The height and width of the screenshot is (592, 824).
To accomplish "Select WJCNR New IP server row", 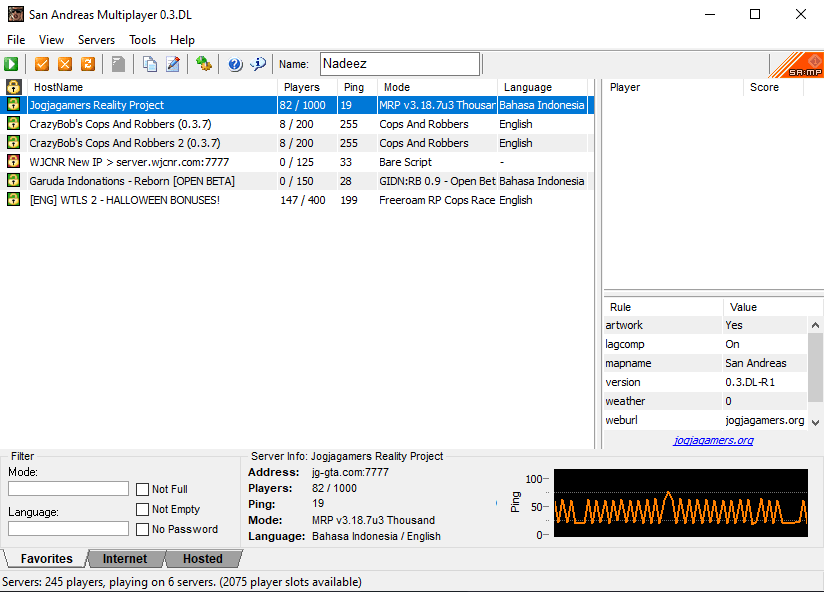I will (x=297, y=162).
